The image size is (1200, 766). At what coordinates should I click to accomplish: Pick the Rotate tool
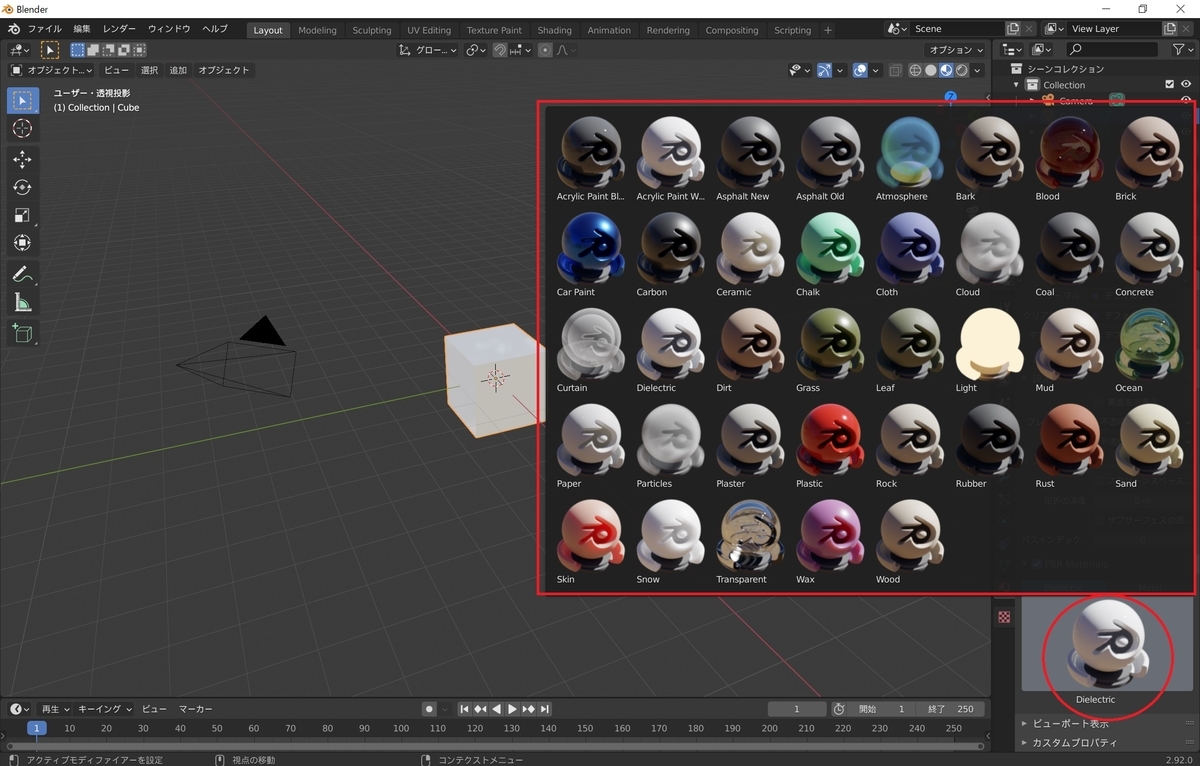point(22,187)
